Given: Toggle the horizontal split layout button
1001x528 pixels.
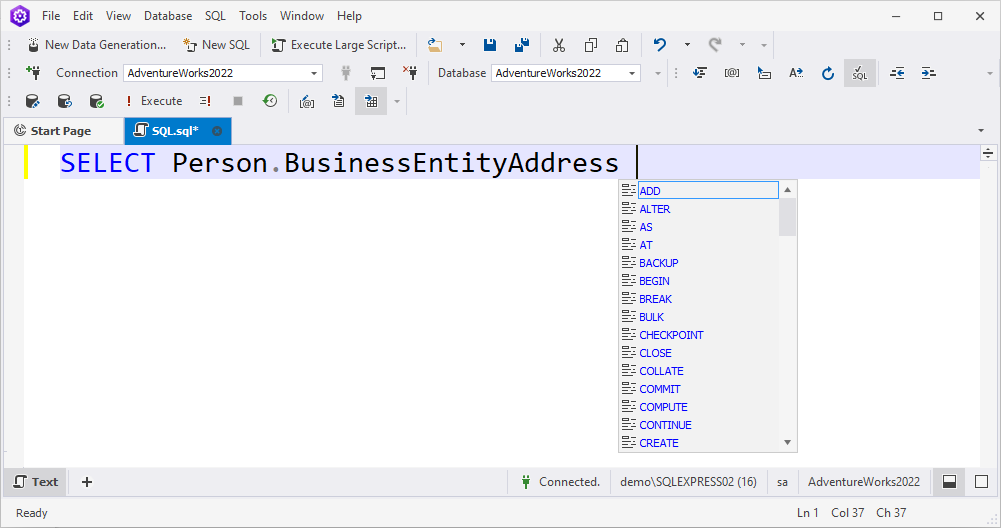Looking at the screenshot, I should coord(949,482).
